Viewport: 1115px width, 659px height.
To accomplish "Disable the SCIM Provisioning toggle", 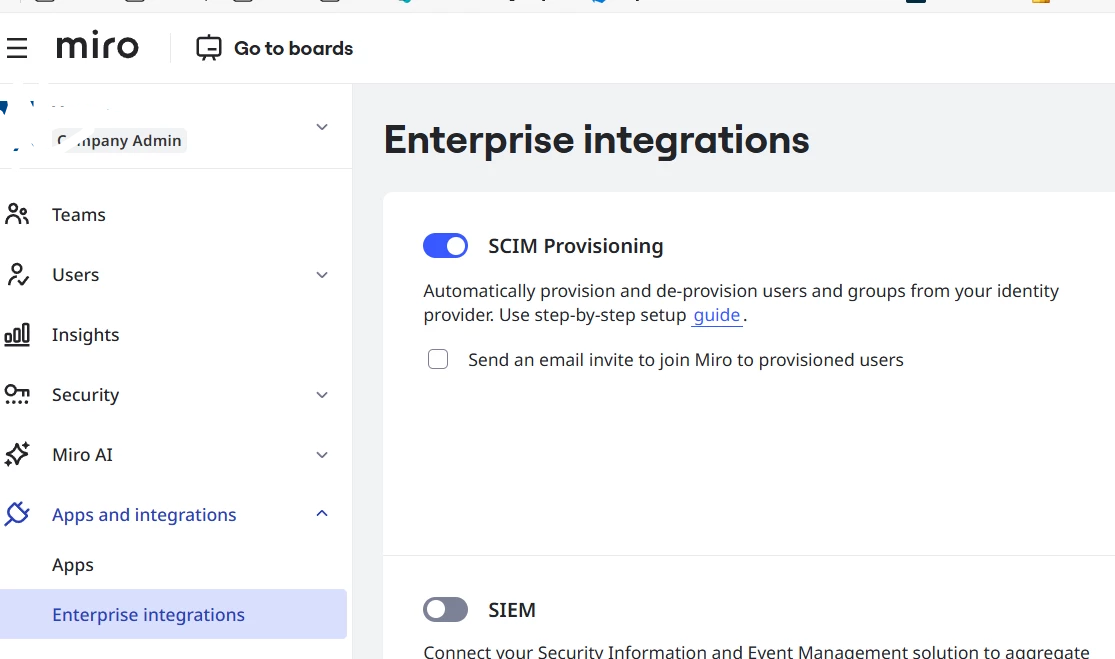I will click(x=446, y=245).
